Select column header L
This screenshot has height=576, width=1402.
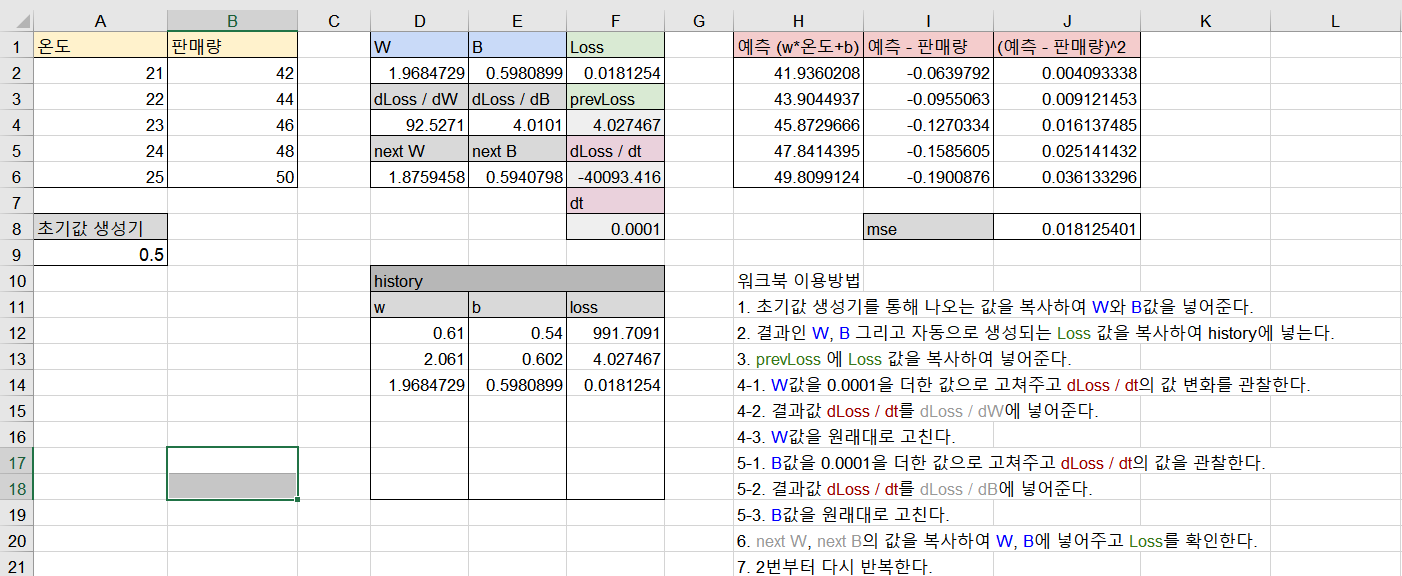[x=1336, y=21]
